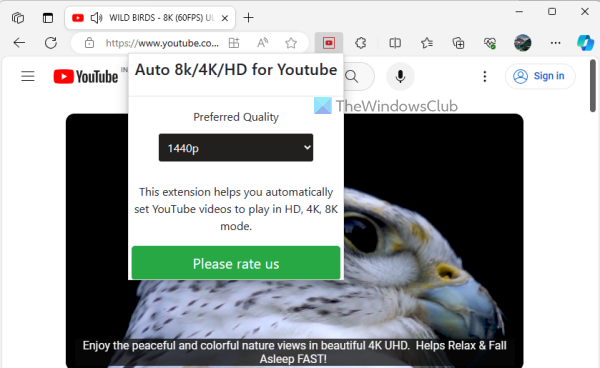Toggle the Auto 8k/4K/HD extension icon

pos(329,43)
